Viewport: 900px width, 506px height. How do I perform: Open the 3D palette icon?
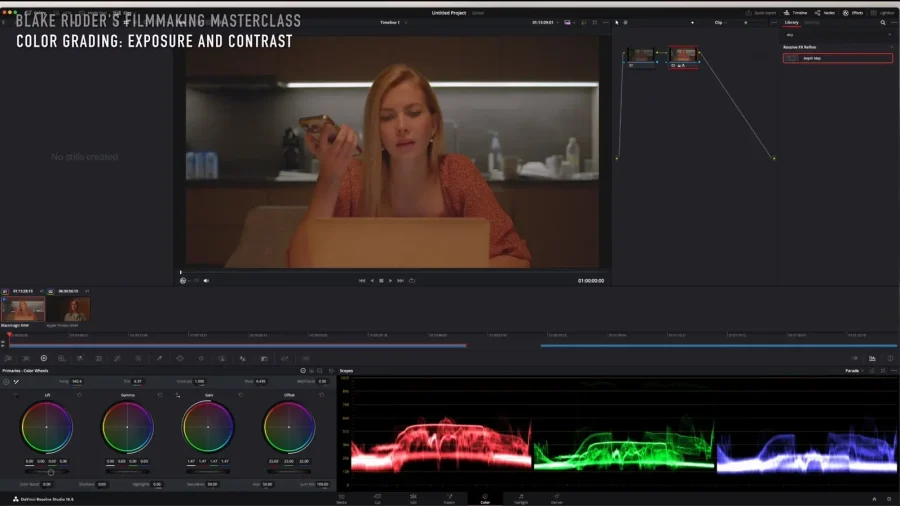click(x=305, y=359)
